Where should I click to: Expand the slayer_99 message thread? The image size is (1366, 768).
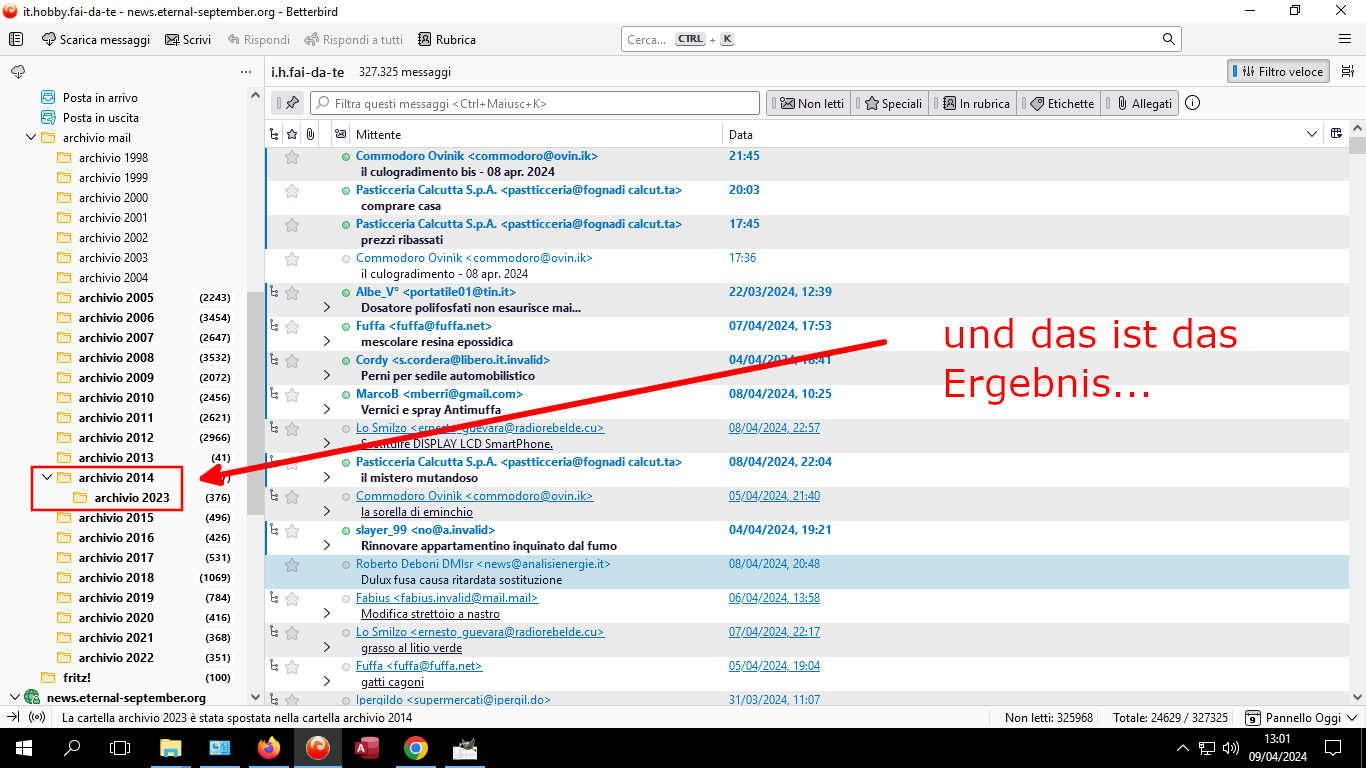[x=327, y=546]
